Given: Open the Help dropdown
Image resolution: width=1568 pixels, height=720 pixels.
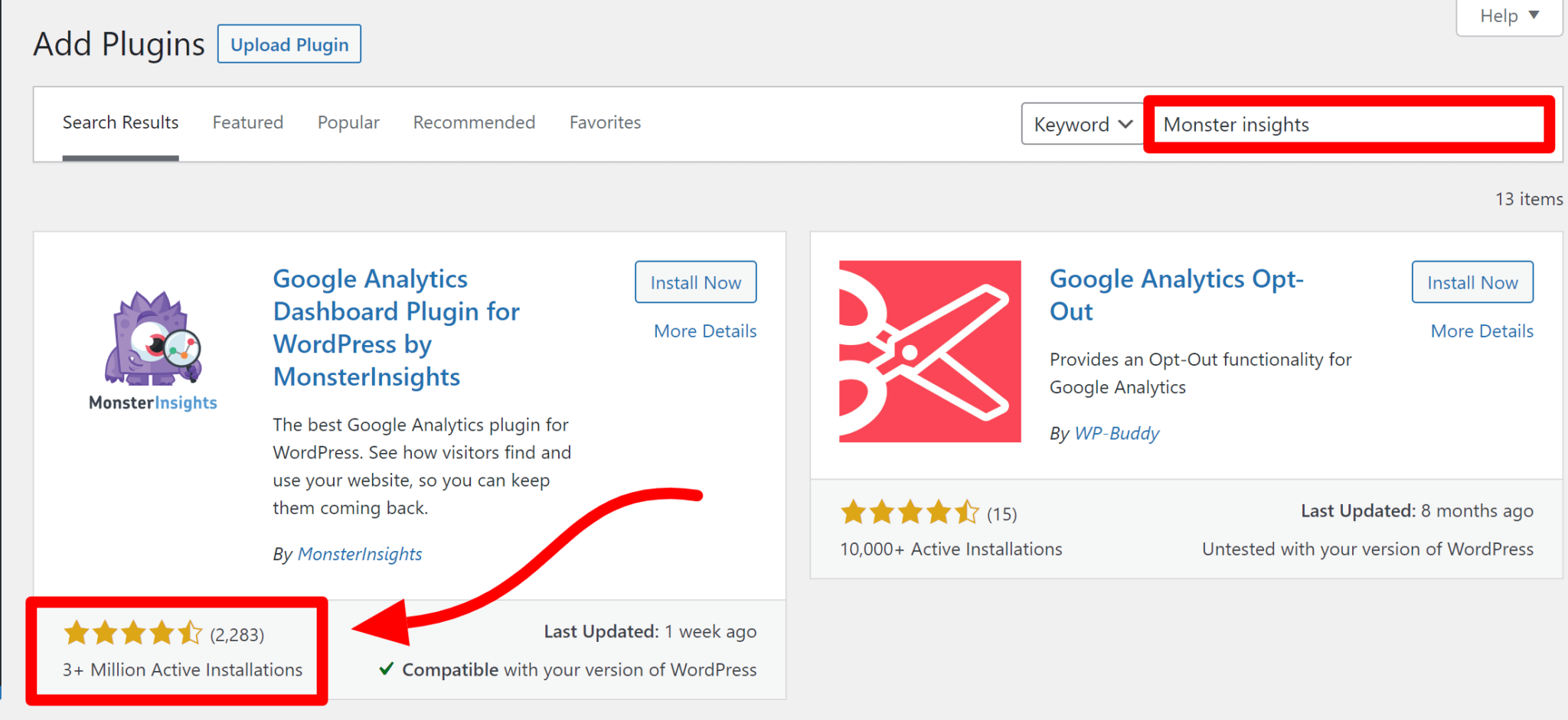Looking at the screenshot, I should pyautogui.click(x=1509, y=16).
